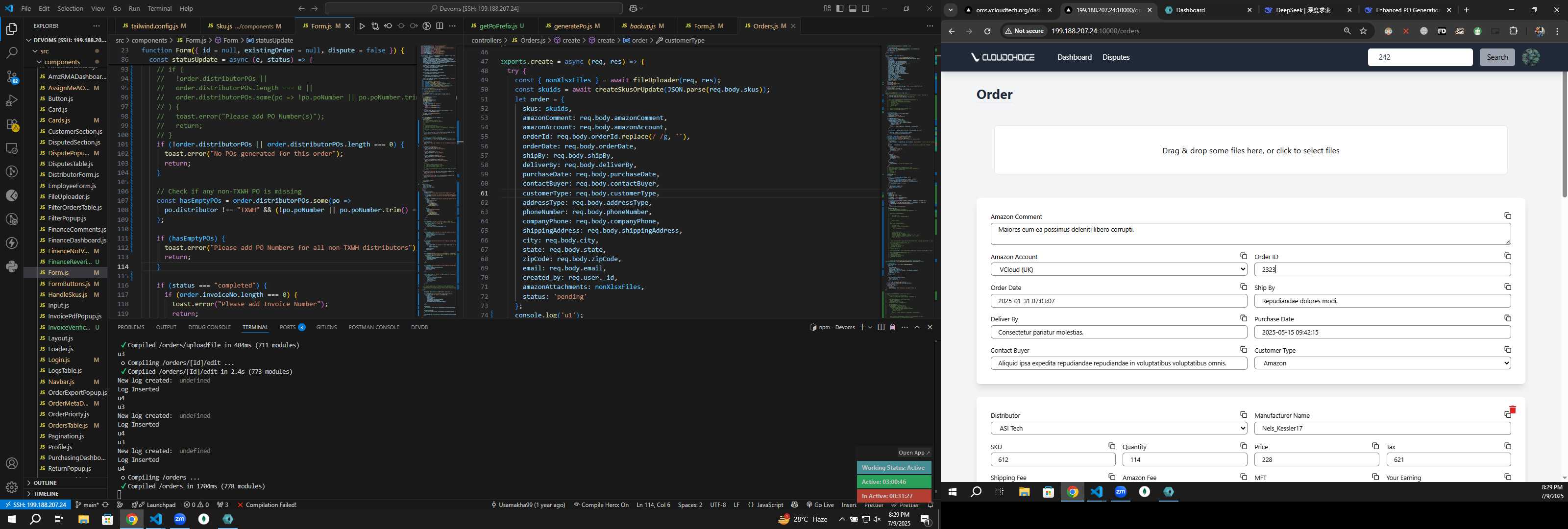Open the Accounts icon in the activity bar
The width and height of the screenshot is (1568, 529).
[12, 464]
